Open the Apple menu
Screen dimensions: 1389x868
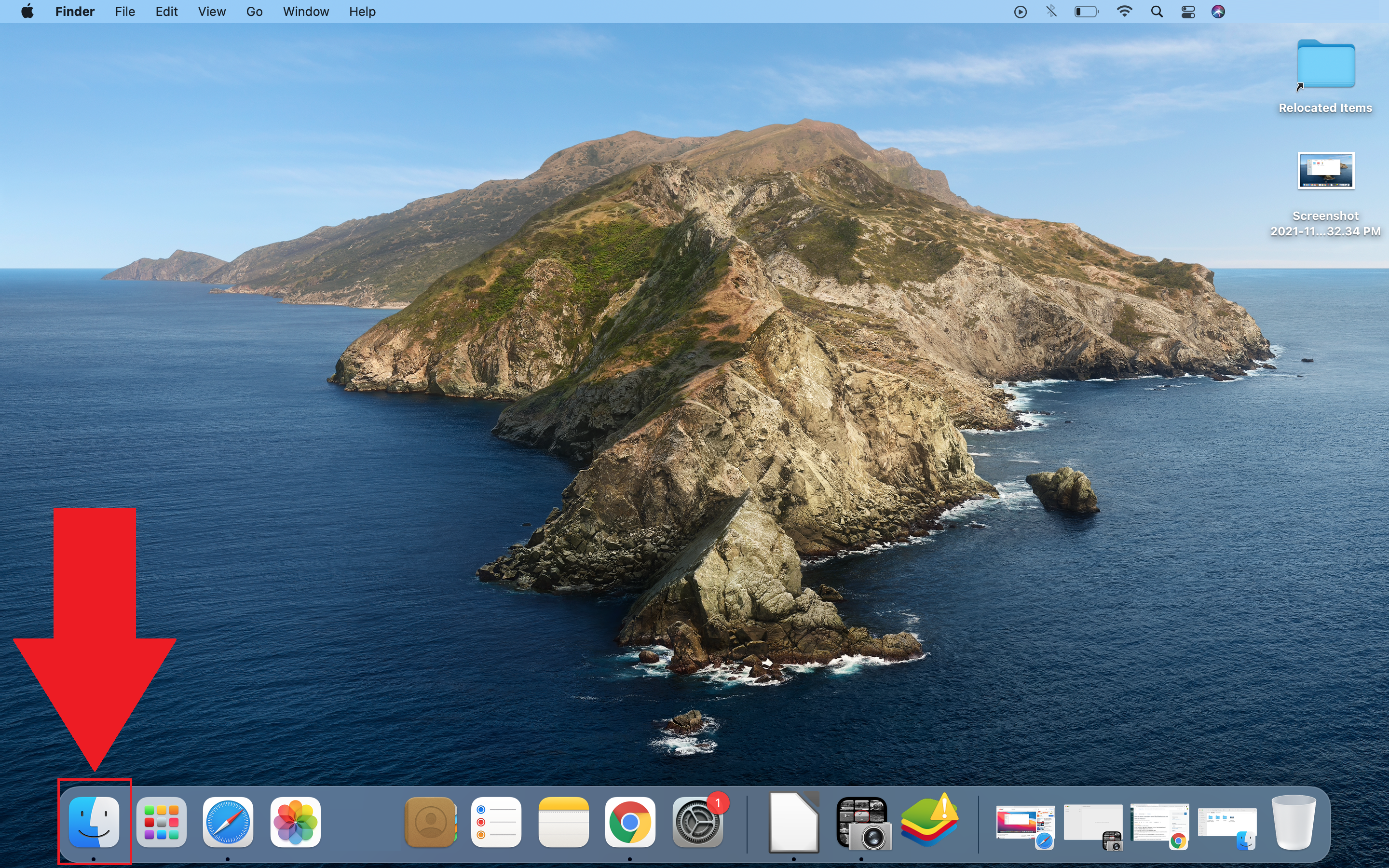pyautogui.click(x=27, y=12)
